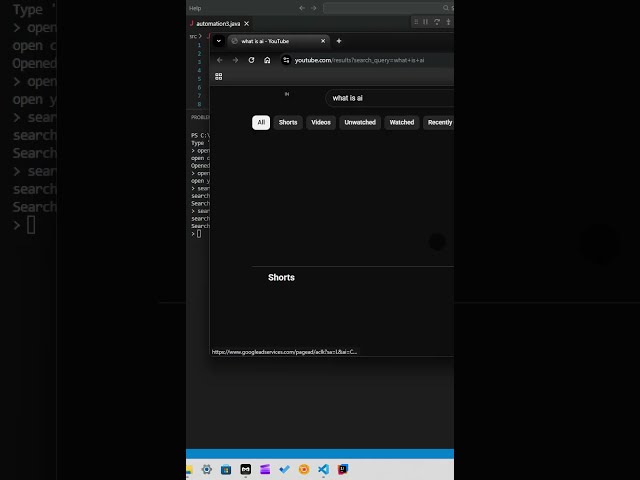This screenshot has width=640, height=480.
Task: Select the Watched filter chip
Action: 402,122
